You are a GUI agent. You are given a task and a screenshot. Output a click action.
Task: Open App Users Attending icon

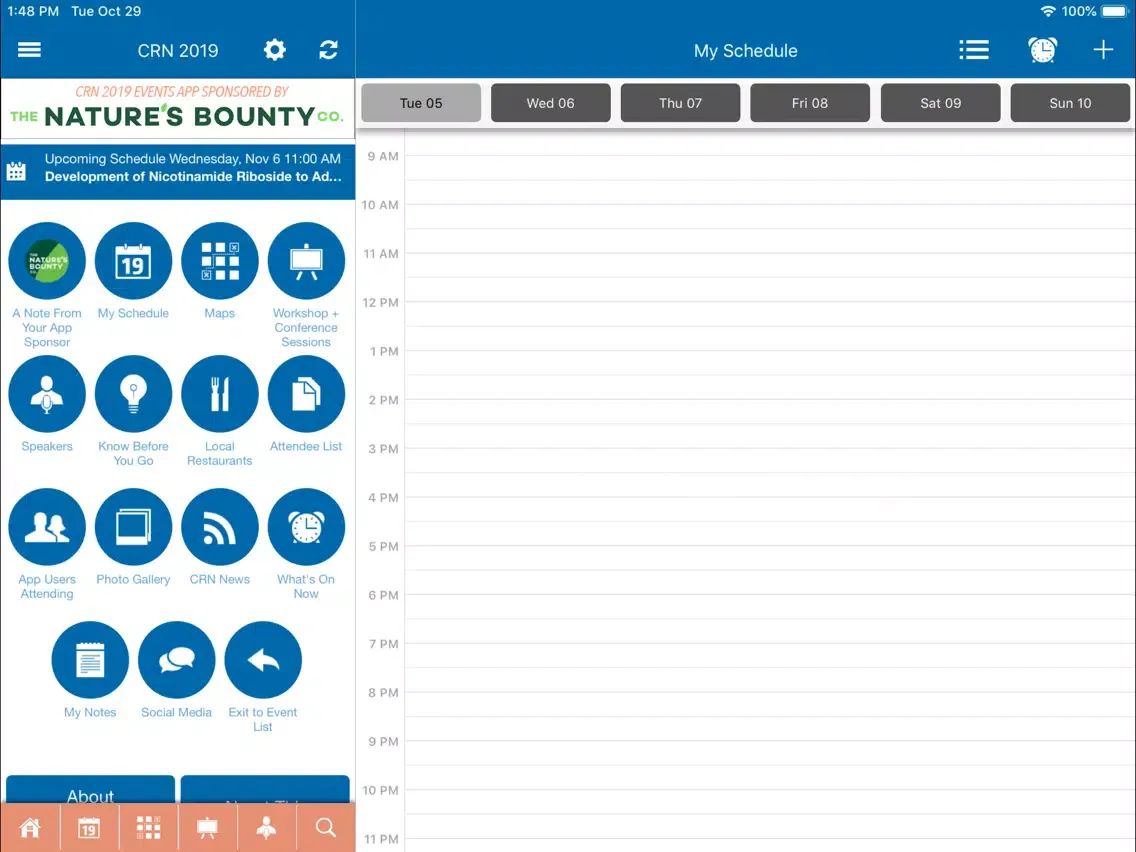pyautogui.click(x=47, y=527)
